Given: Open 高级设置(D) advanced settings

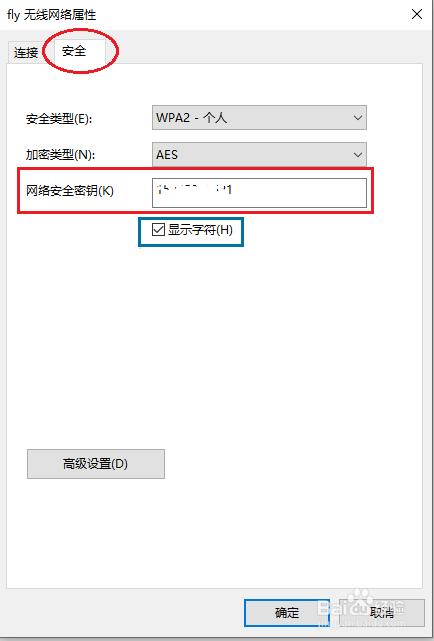Looking at the screenshot, I should click(x=96, y=464).
